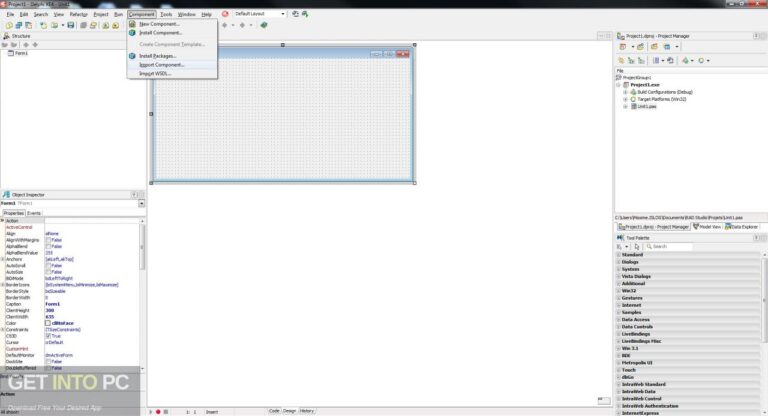Screen dimensions: 768x416
Task: Click the Tool Palette search field
Action: [669, 246]
